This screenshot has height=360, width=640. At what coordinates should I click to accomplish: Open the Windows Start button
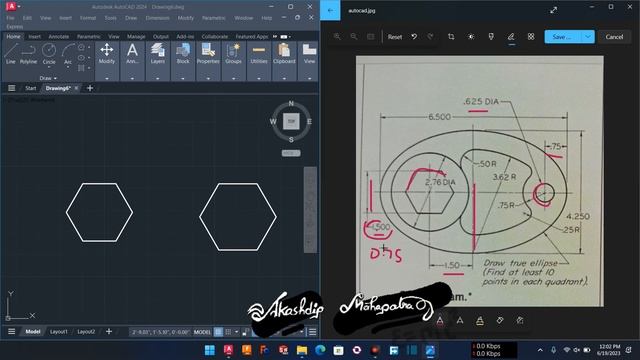tap(210, 350)
